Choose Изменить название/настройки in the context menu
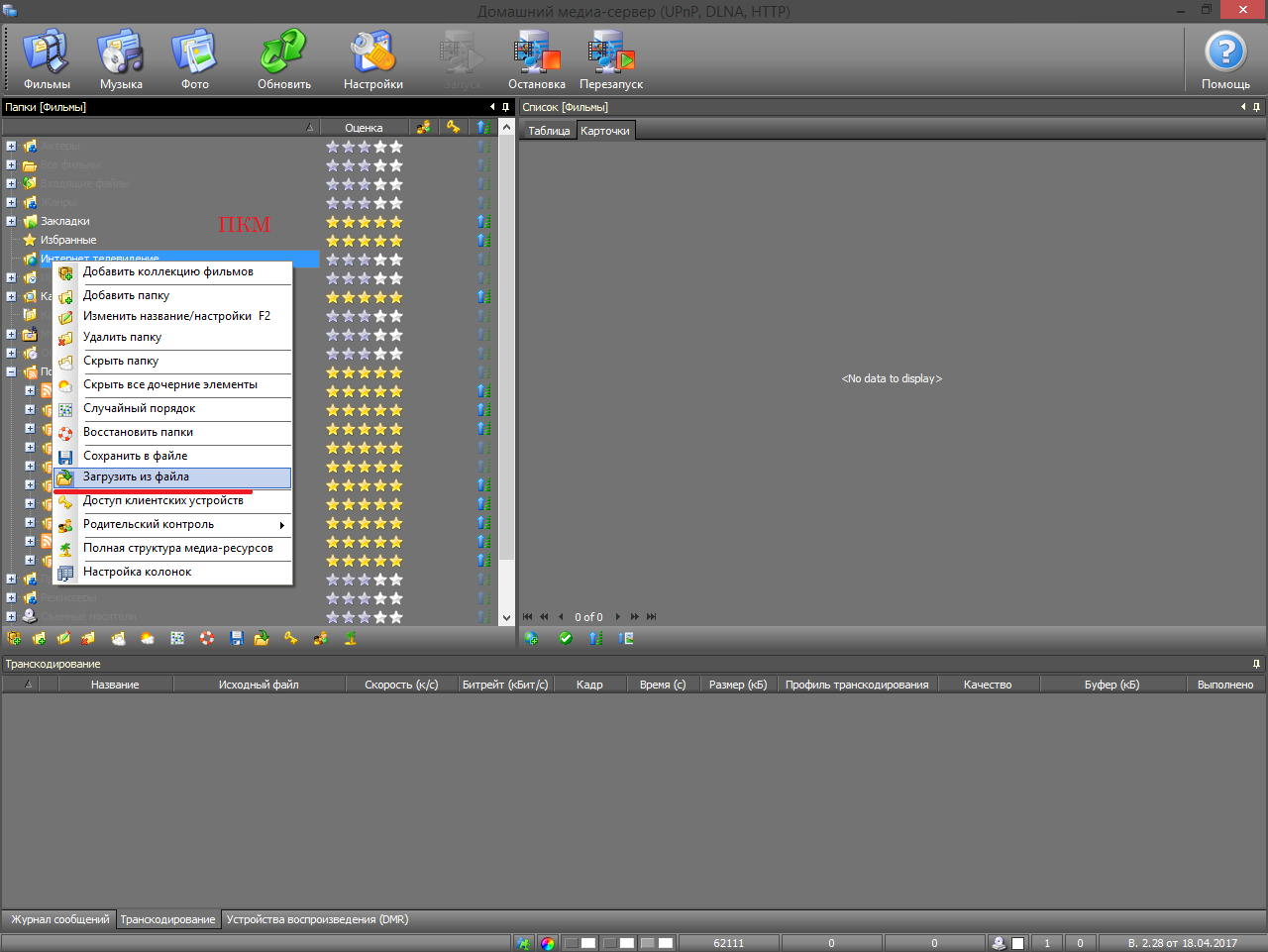1268x952 pixels. click(x=172, y=316)
